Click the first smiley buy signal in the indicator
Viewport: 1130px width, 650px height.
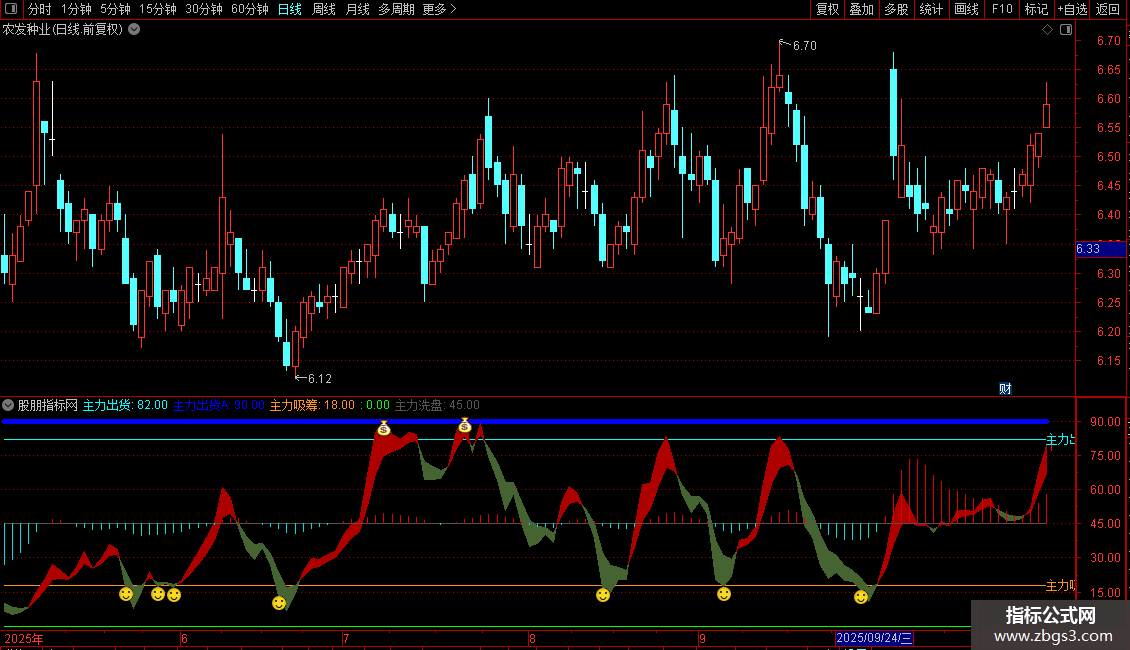point(126,594)
